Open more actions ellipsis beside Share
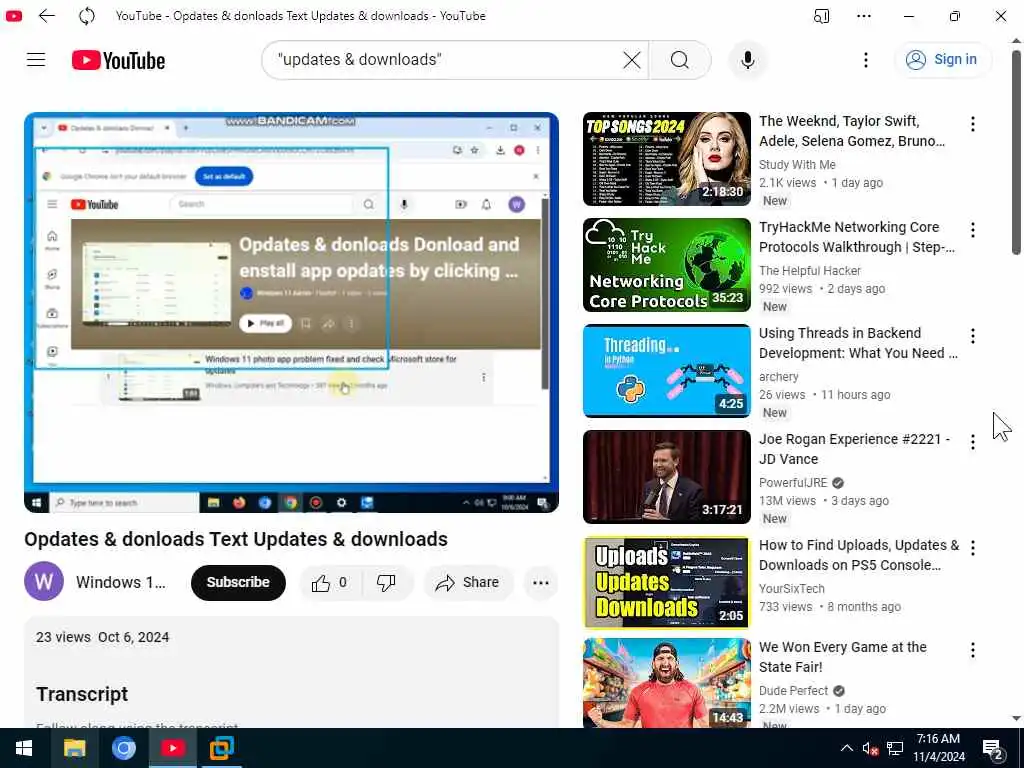Viewport: 1024px width, 768px height. point(541,583)
